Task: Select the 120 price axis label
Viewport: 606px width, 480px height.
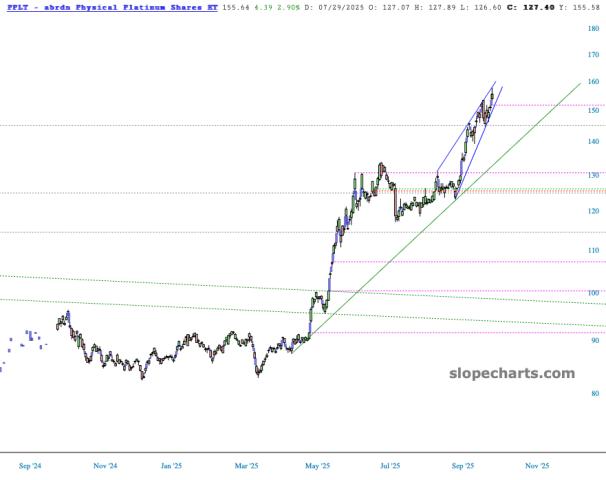Action: (593, 211)
